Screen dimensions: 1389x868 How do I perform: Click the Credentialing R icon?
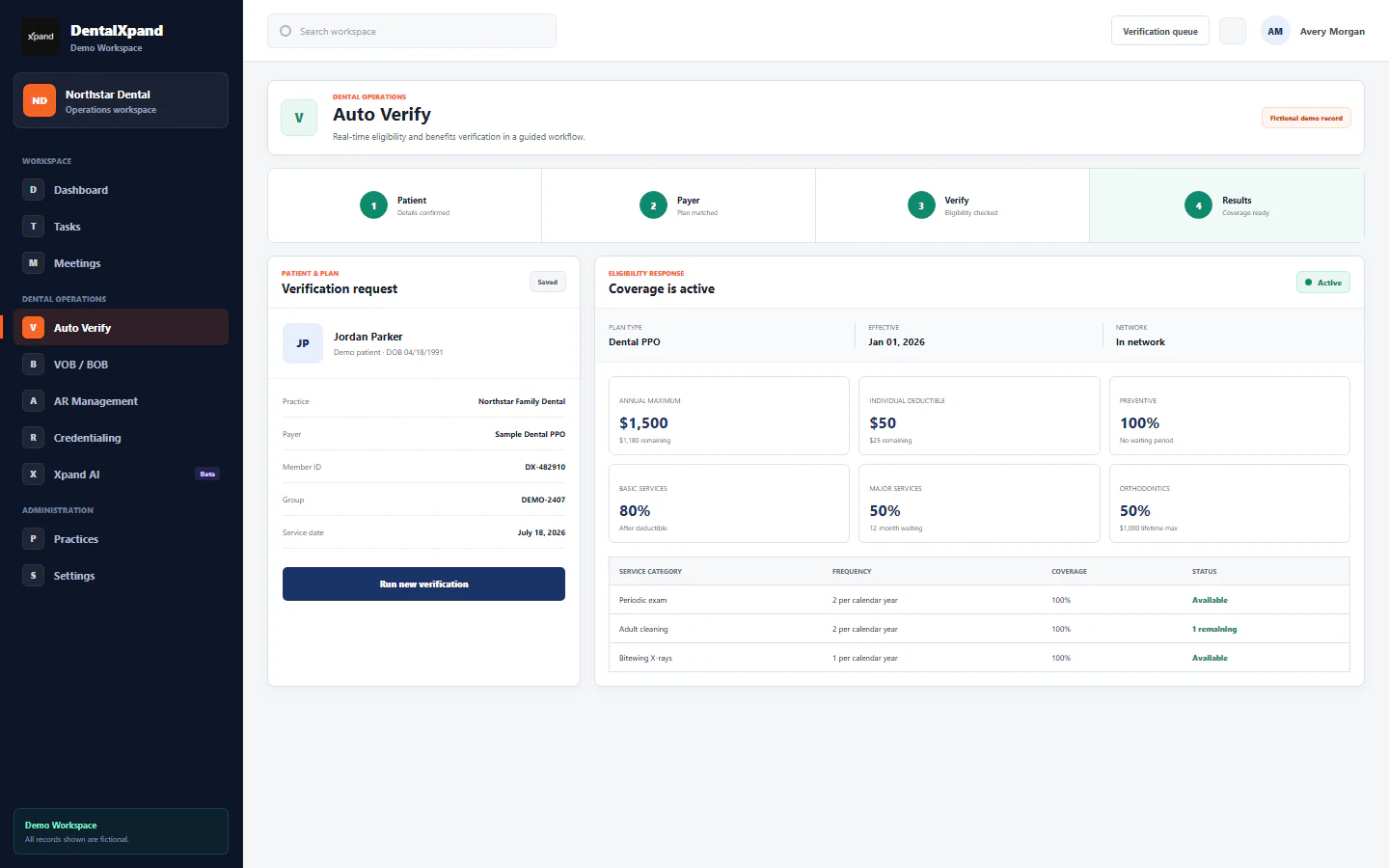coord(33,438)
